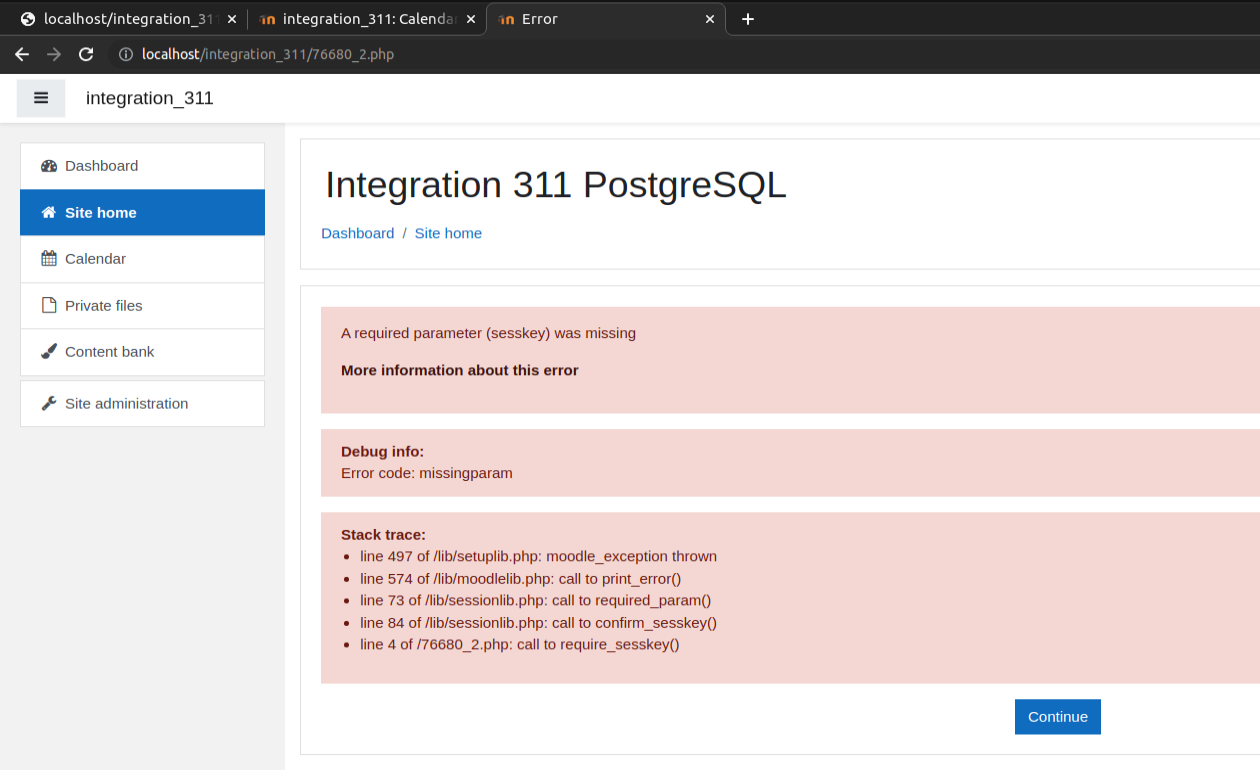
Task: Click the Site home house icon
Action: [49, 213]
